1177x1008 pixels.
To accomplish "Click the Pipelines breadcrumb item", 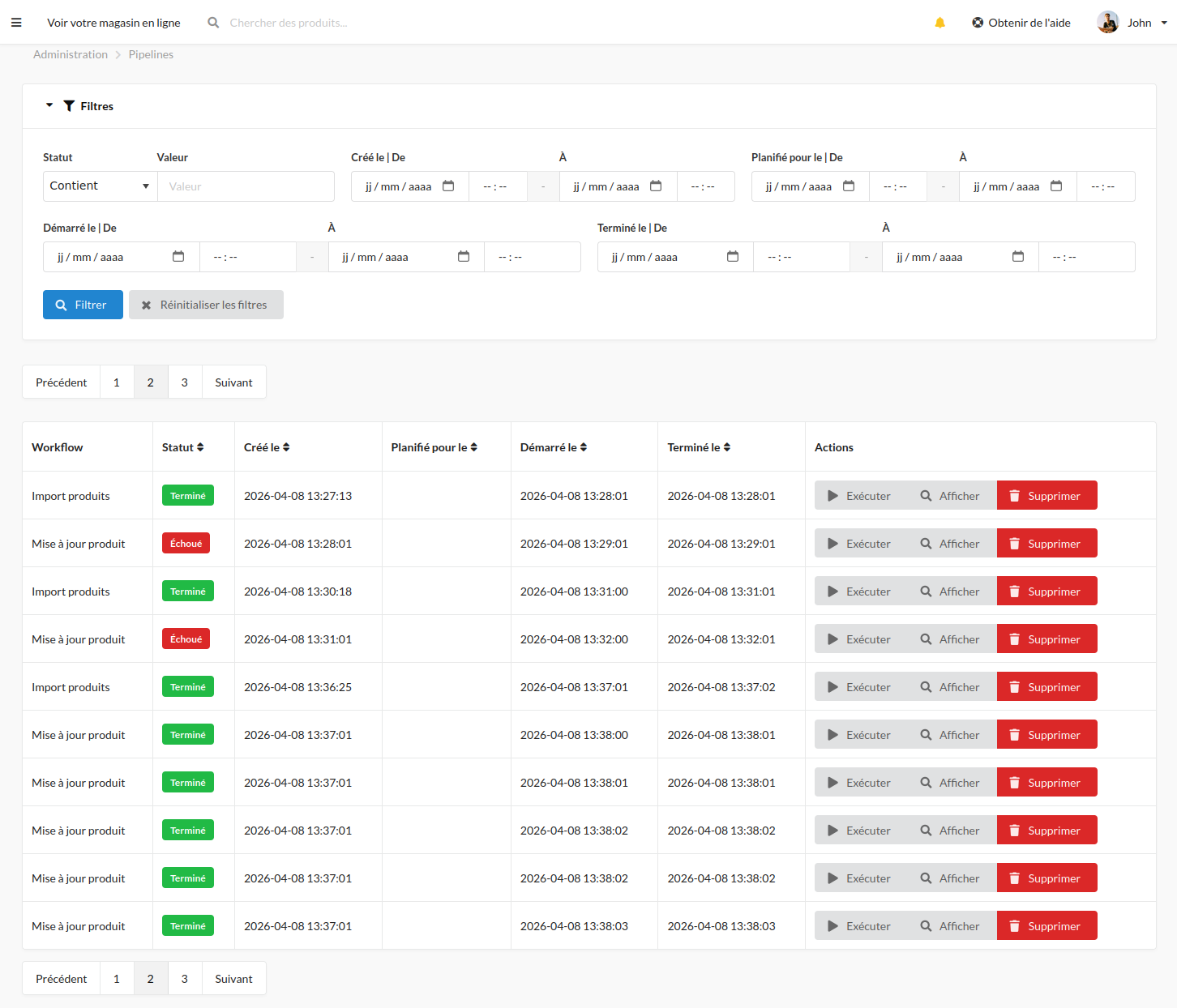I will pos(151,54).
